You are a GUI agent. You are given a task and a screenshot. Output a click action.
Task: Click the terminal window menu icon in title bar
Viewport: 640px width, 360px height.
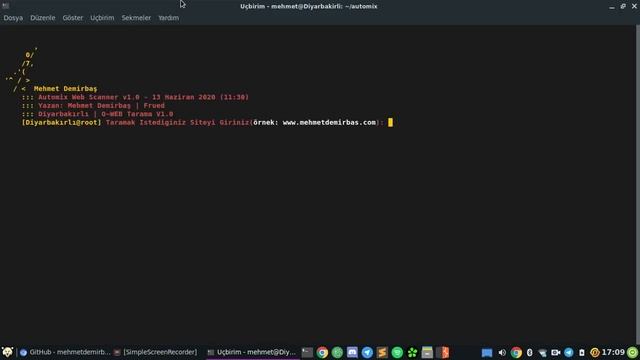6,6
